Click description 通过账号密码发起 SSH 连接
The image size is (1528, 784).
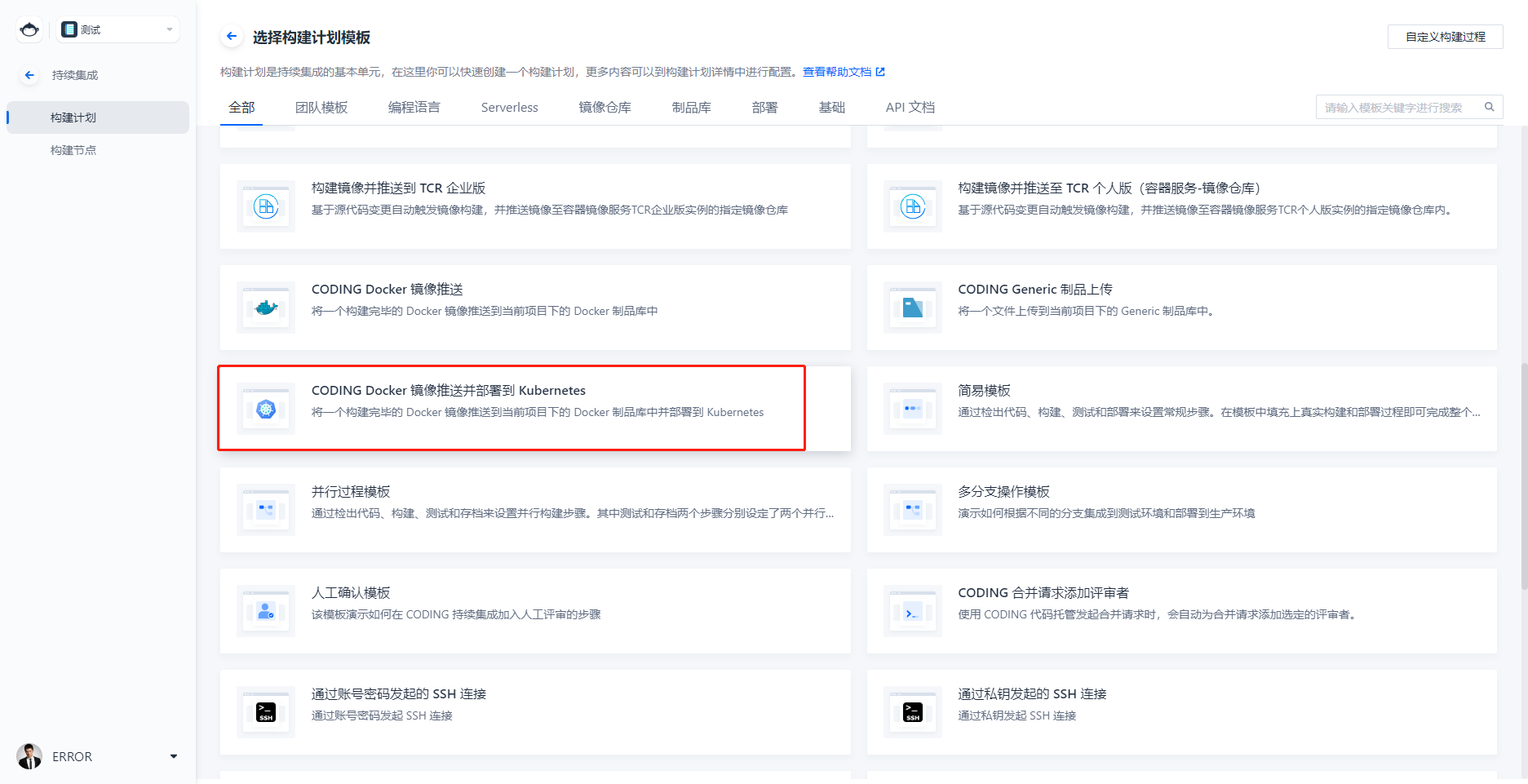click(382, 715)
